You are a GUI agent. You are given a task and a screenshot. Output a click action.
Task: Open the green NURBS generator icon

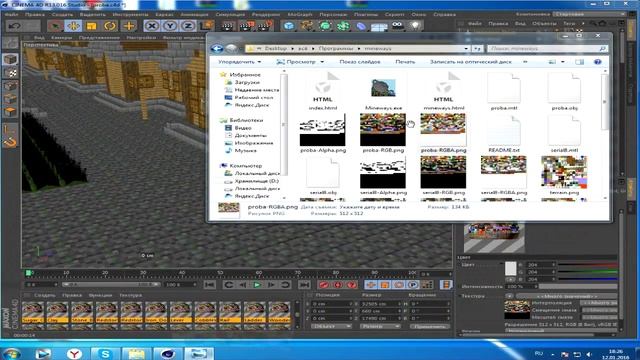325,26
